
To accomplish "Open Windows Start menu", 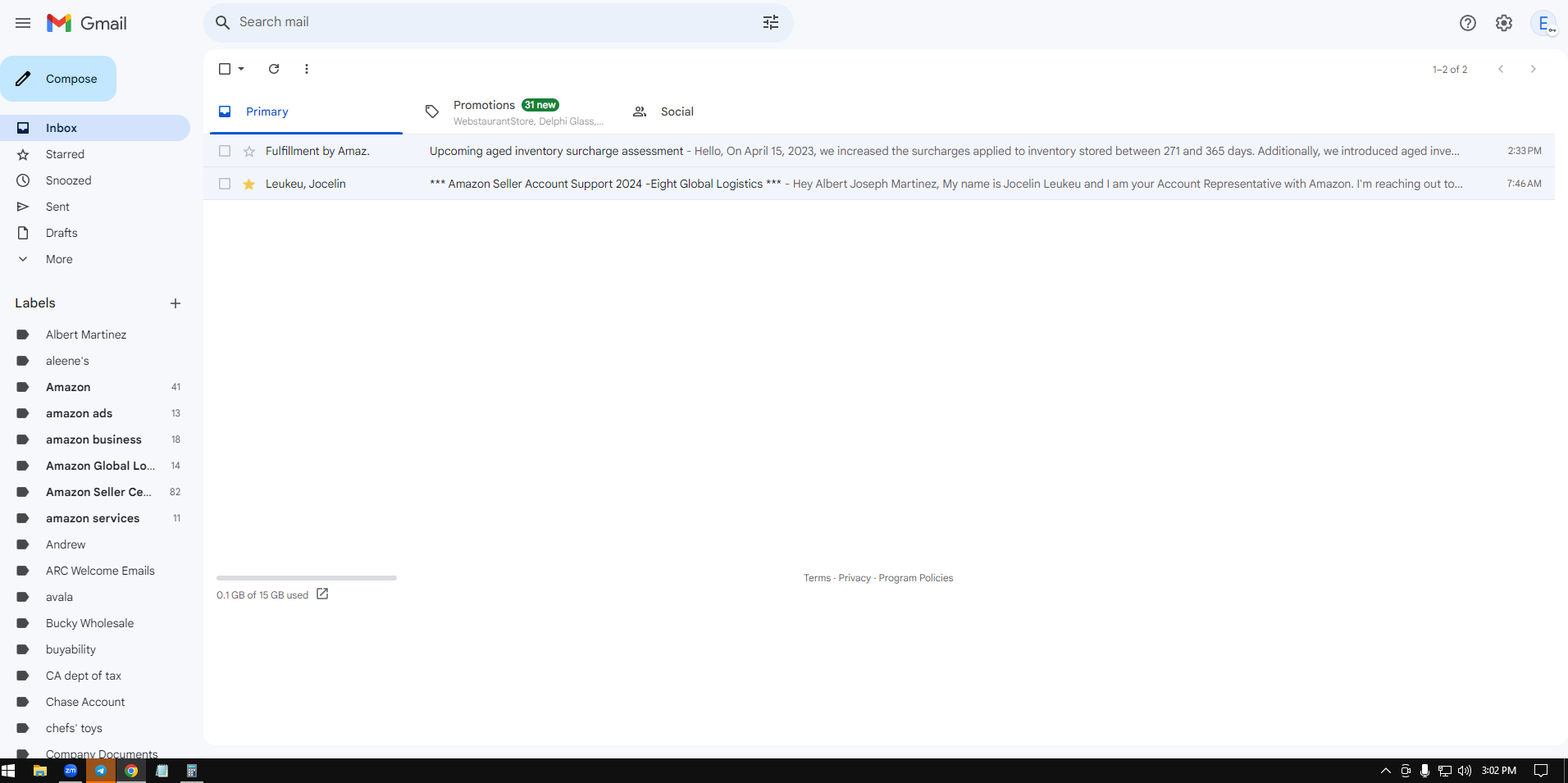I will coord(8,771).
